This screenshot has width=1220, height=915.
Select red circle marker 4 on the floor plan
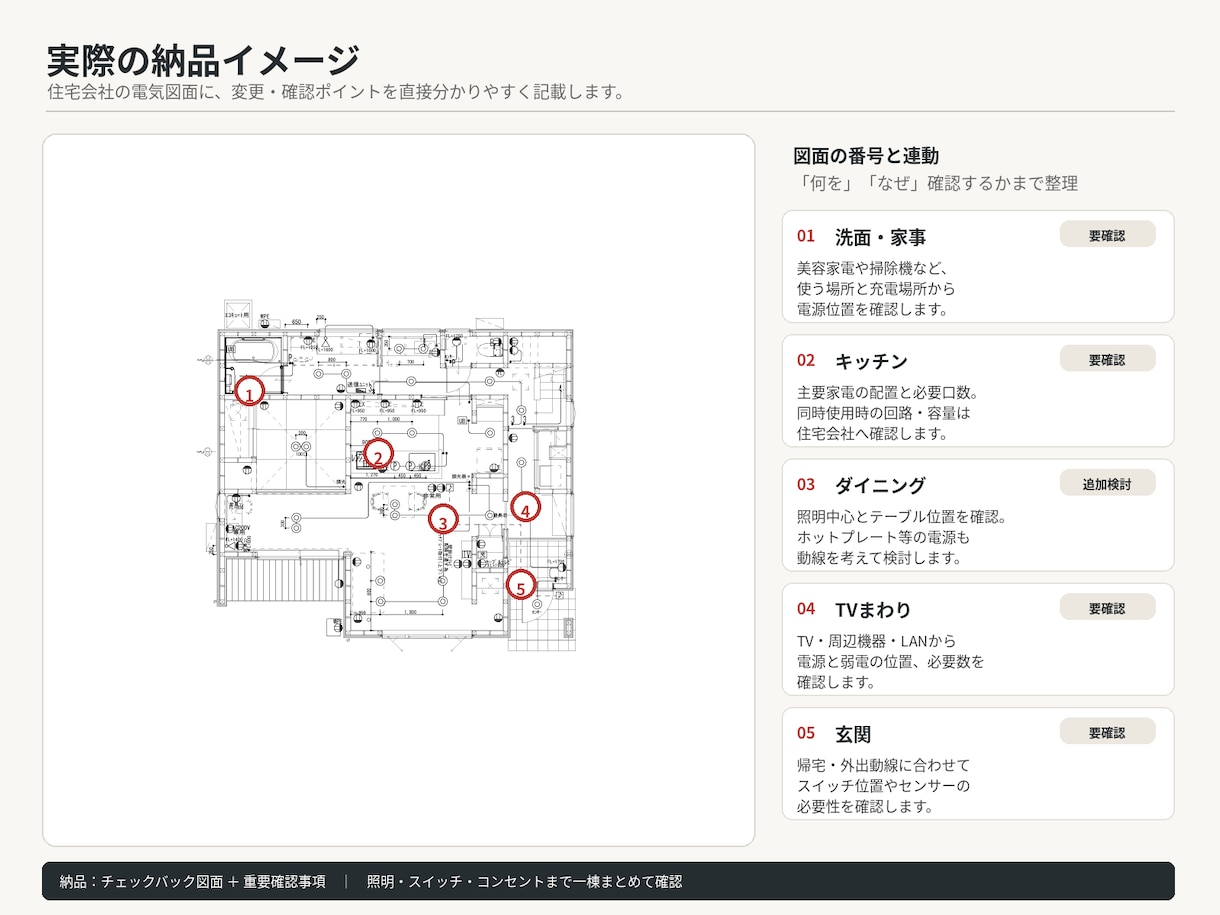click(525, 508)
